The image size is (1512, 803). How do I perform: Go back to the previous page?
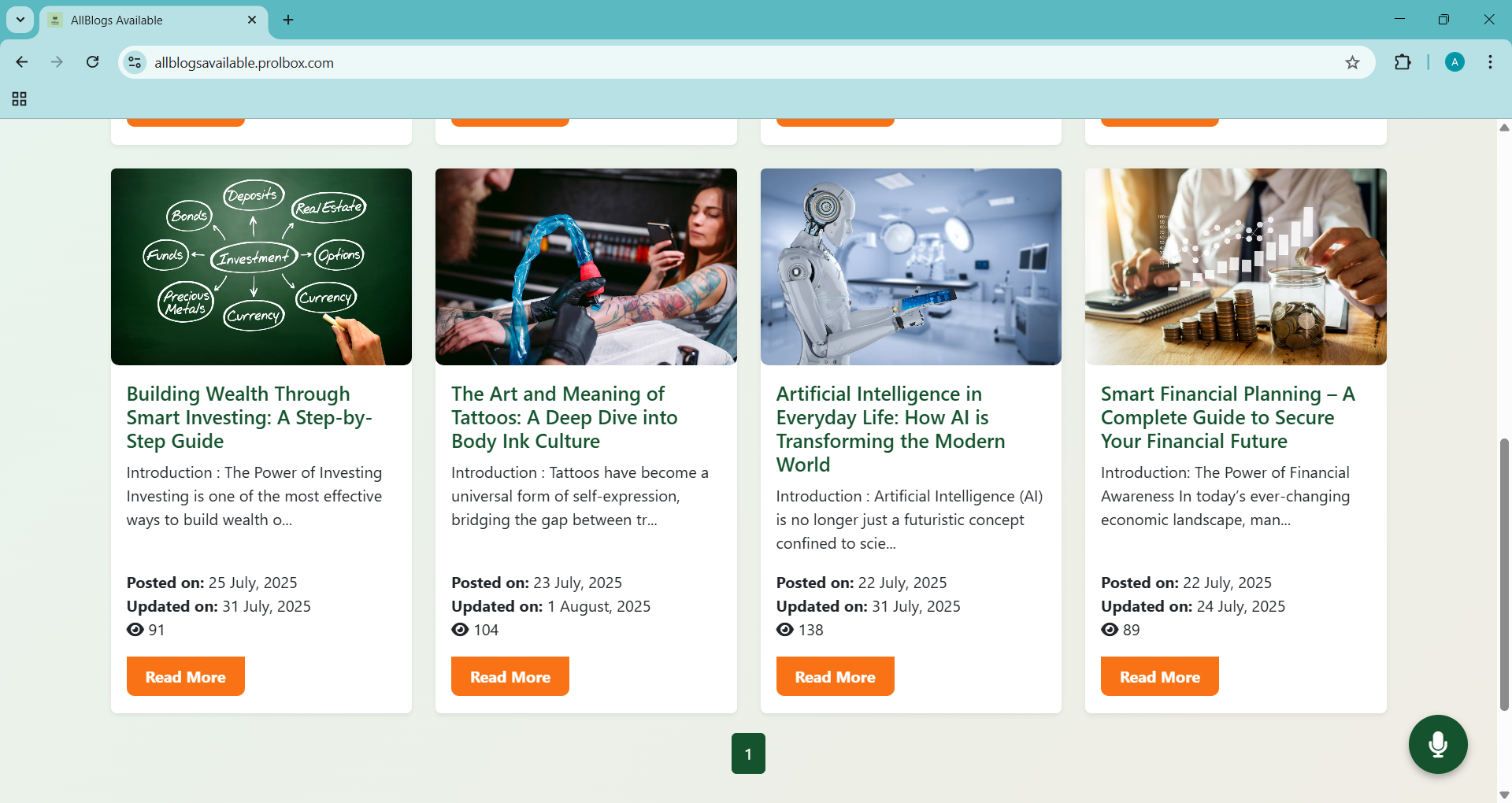[x=22, y=62]
